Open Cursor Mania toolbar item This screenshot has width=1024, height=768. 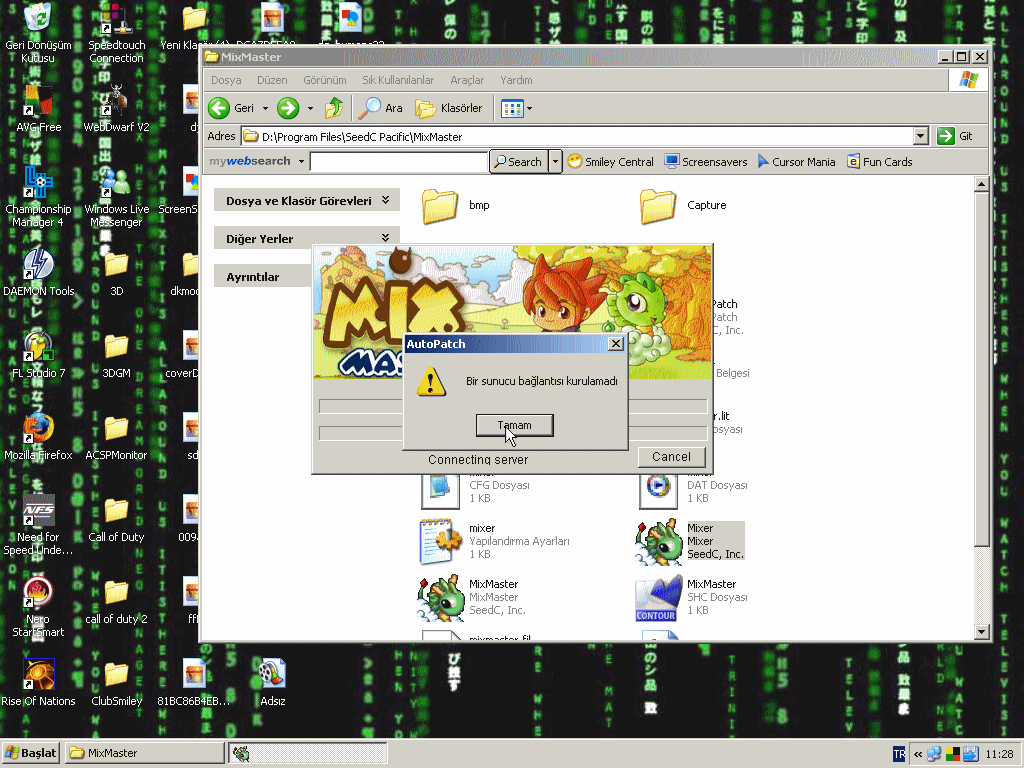pyautogui.click(x=796, y=162)
